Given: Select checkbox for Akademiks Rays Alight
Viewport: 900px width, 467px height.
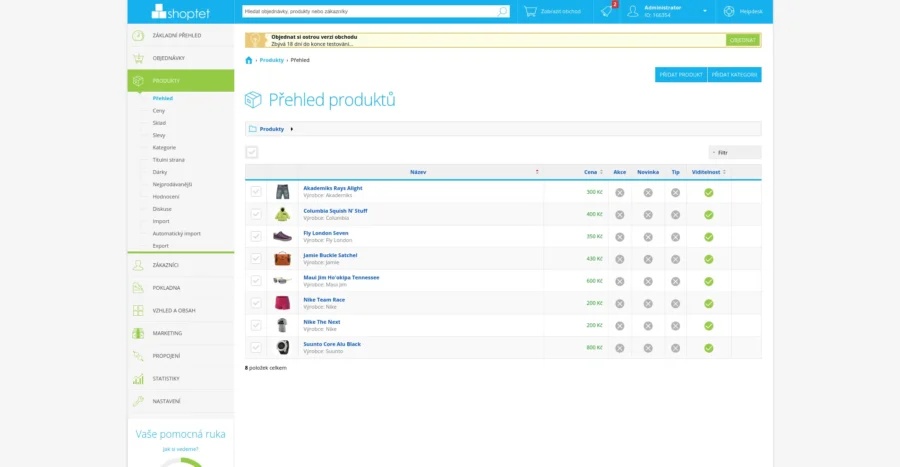Looking at the screenshot, I should (256, 192).
